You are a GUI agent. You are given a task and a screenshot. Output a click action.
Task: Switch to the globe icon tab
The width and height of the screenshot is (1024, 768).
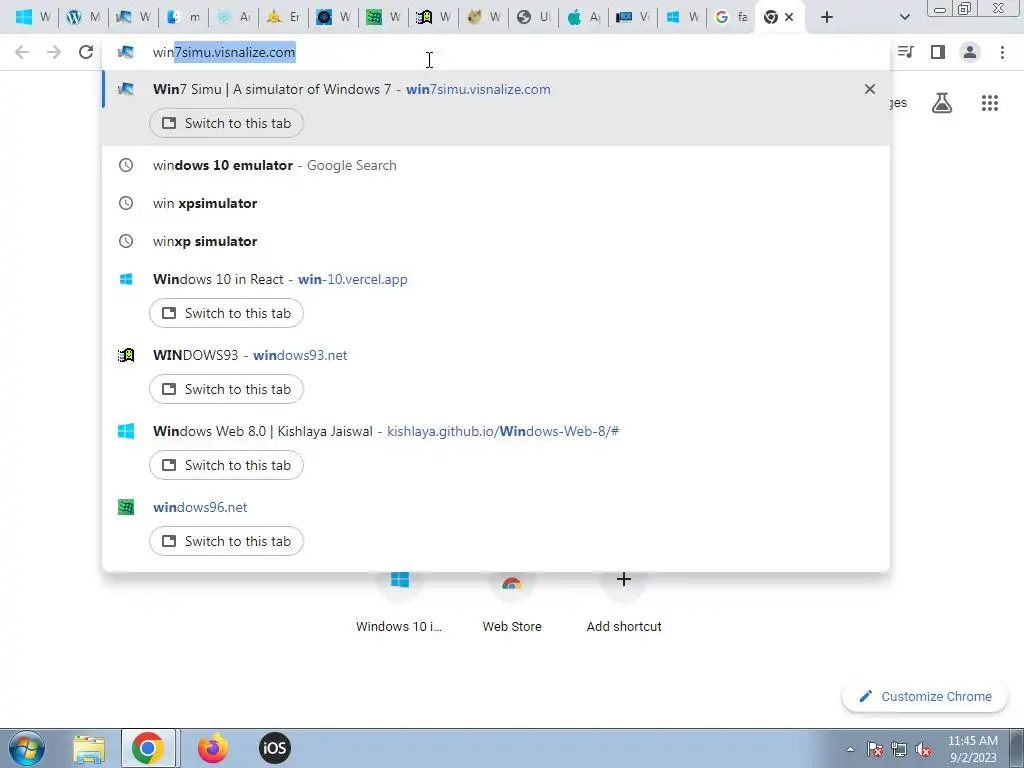click(x=533, y=18)
